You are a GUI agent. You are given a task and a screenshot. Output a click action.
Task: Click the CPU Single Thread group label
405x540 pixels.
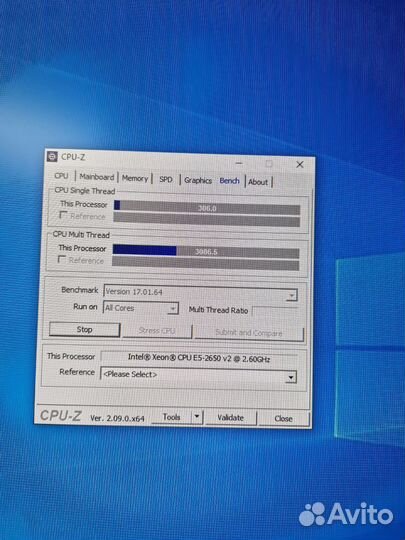point(85,190)
